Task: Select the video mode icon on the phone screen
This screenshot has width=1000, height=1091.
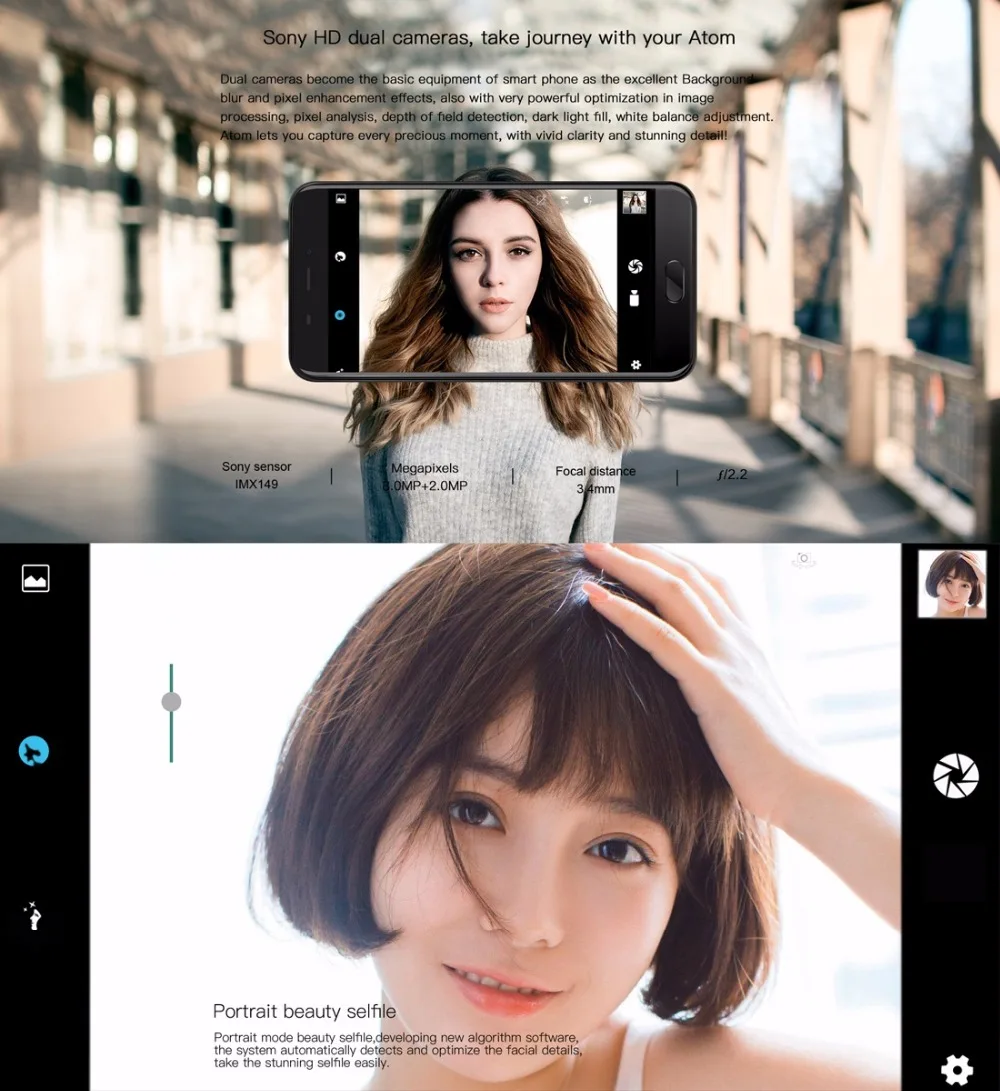Action: click(634, 298)
